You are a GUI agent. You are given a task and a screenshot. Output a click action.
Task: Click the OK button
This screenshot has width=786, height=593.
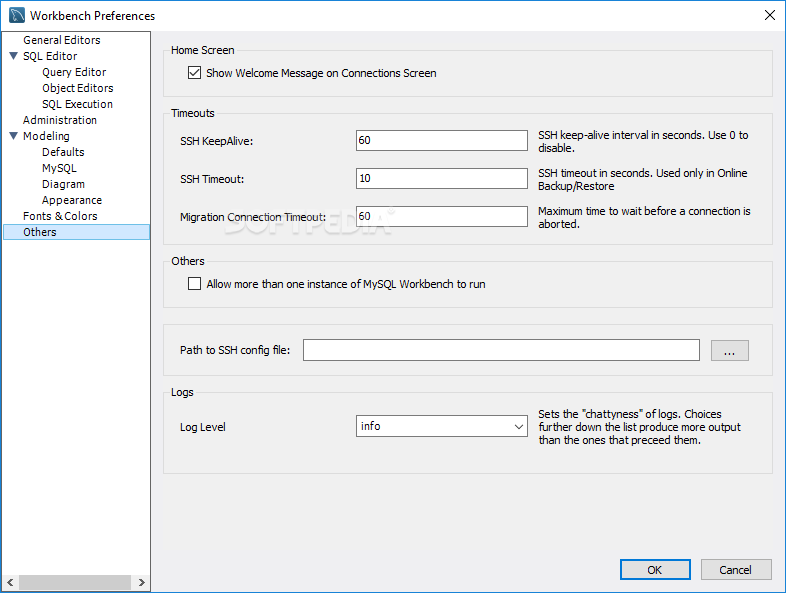tap(655, 569)
